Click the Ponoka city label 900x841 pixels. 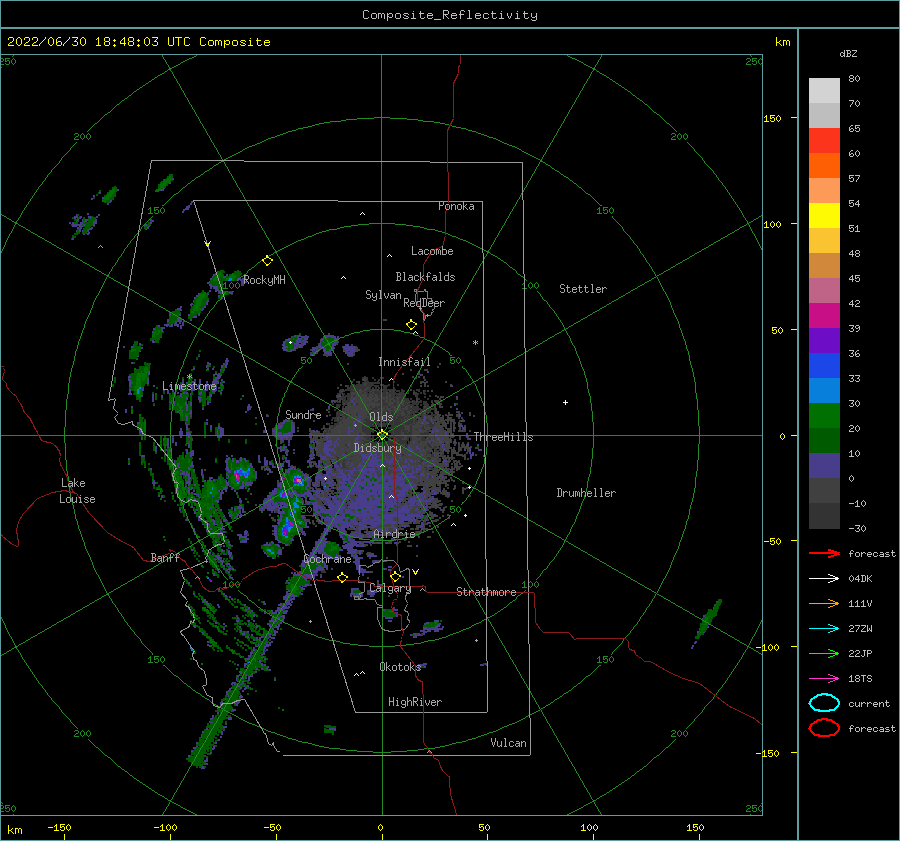456,206
